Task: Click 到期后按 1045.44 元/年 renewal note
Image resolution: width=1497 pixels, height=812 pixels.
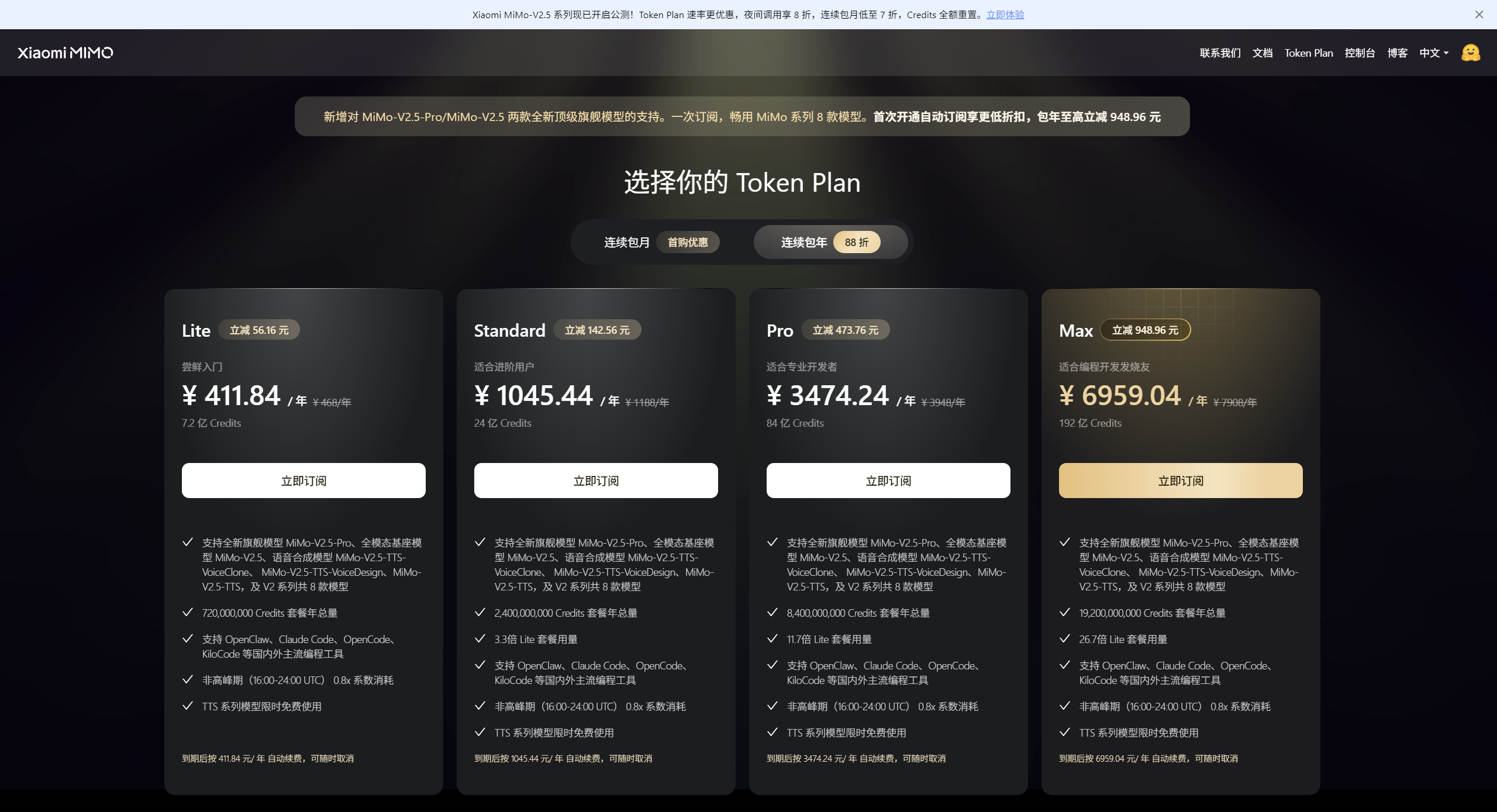Action: 563,758
